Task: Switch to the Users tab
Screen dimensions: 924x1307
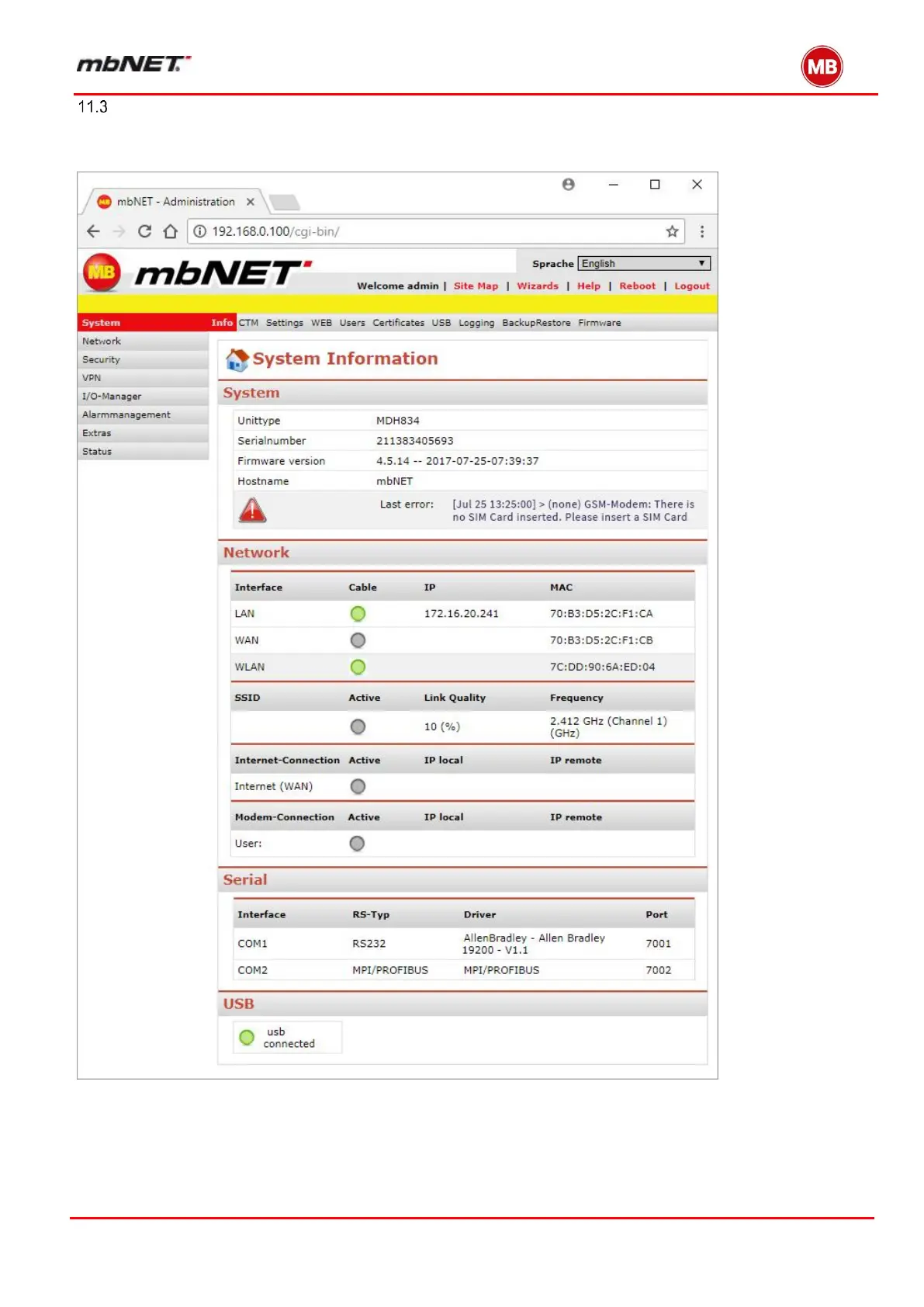Action: pyautogui.click(x=352, y=323)
